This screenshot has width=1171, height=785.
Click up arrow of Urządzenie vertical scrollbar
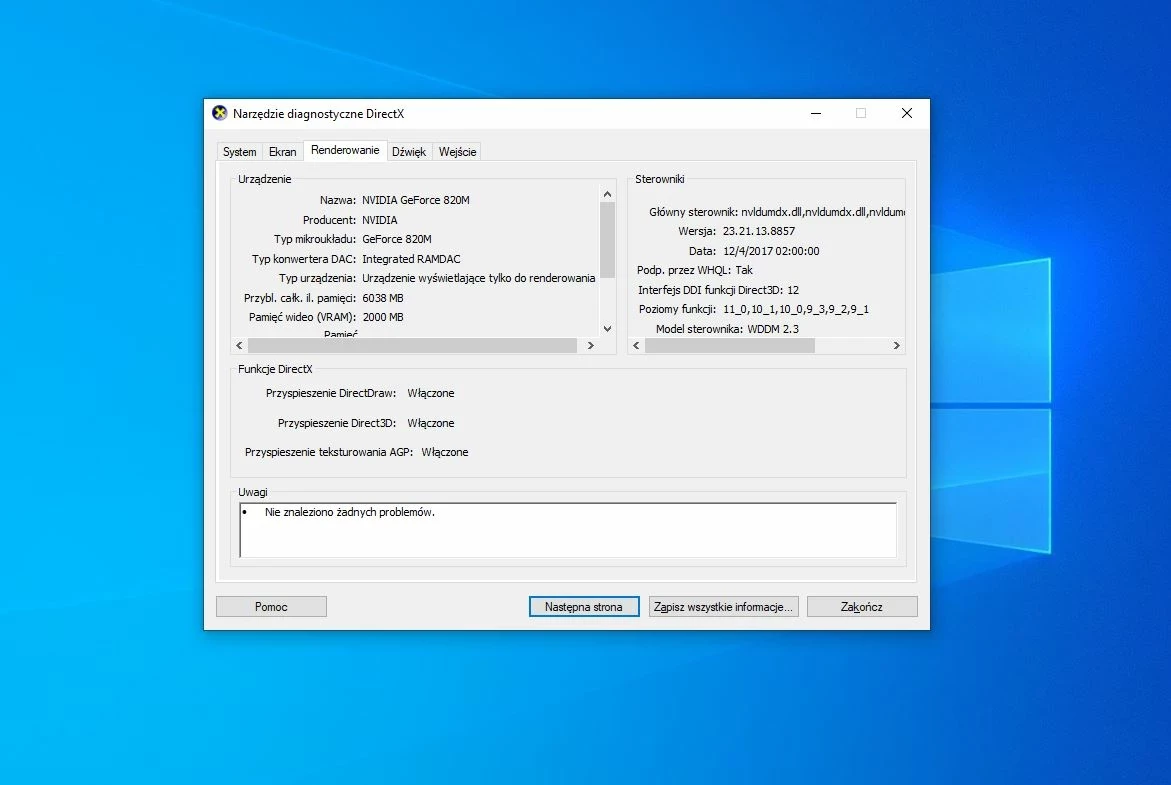(x=607, y=194)
